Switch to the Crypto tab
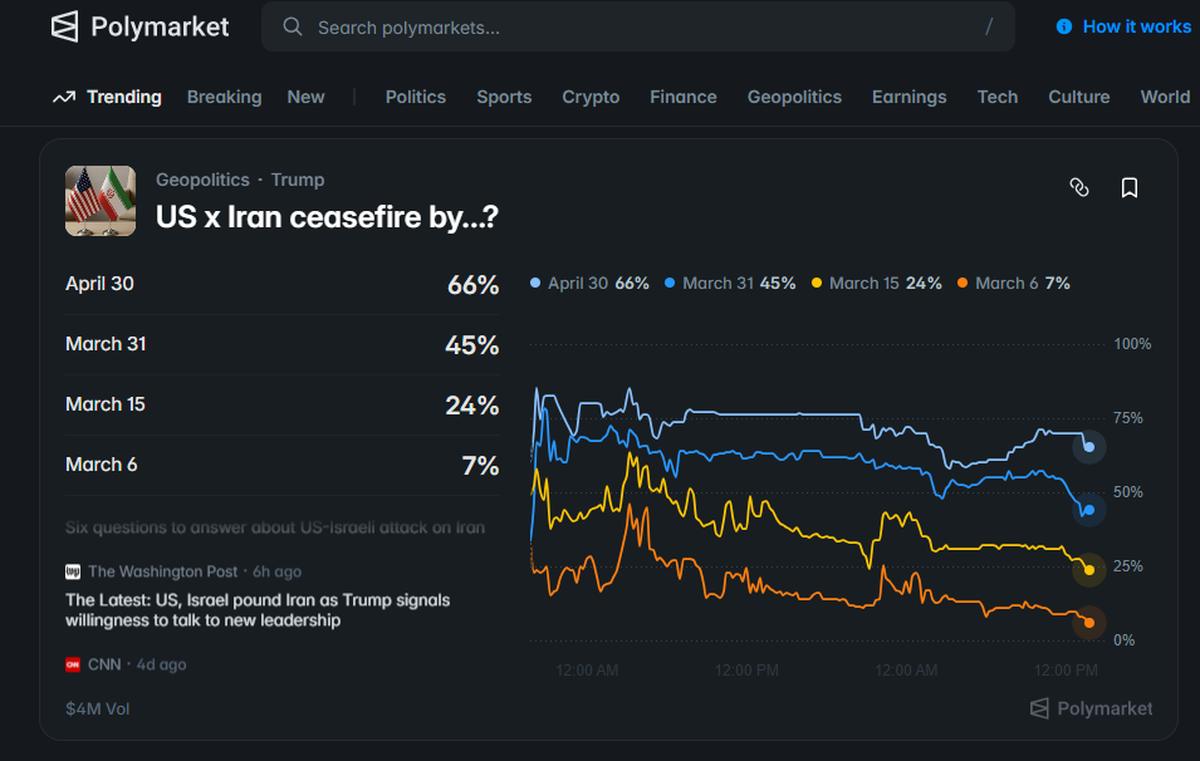The image size is (1200, 761). pyautogui.click(x=590, y=97)
